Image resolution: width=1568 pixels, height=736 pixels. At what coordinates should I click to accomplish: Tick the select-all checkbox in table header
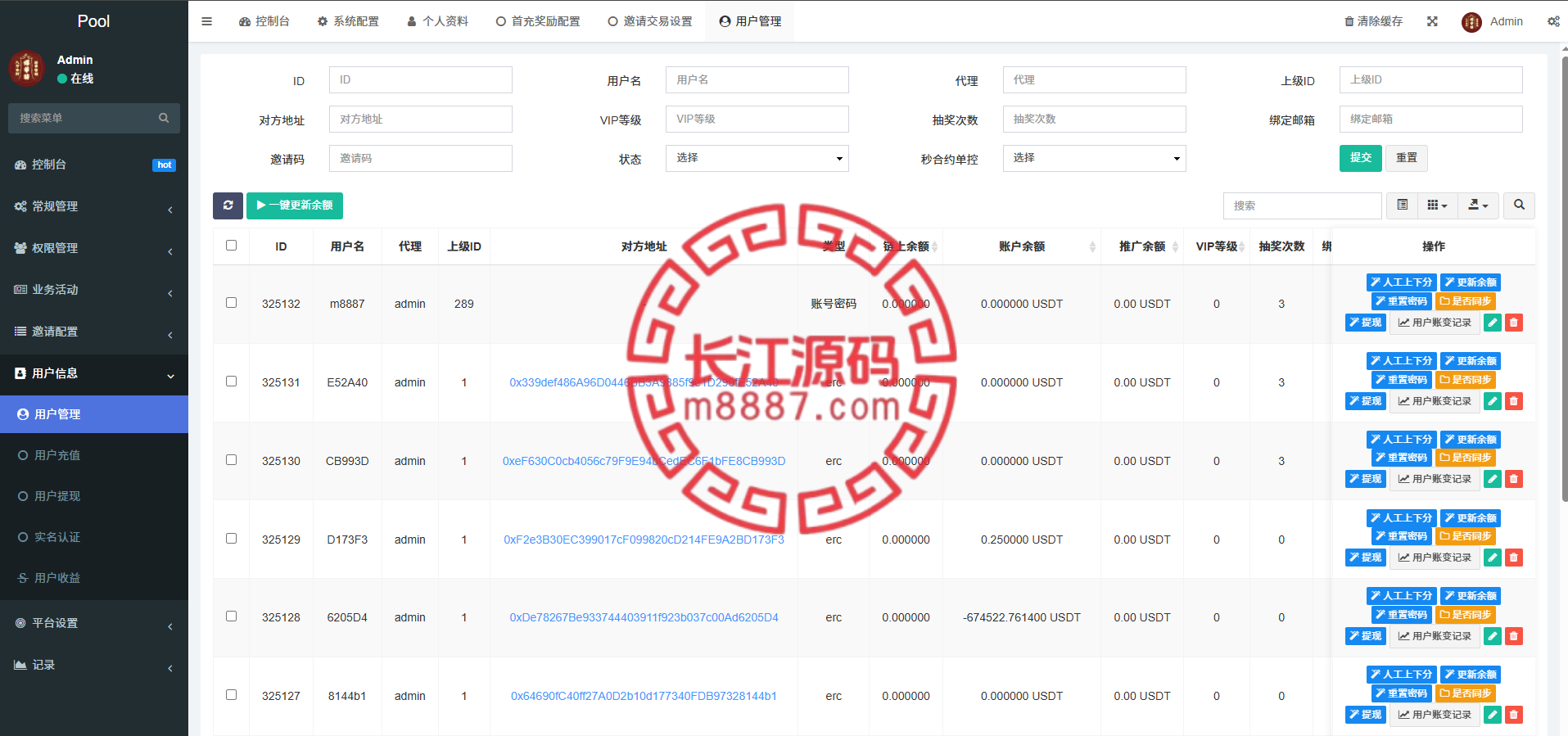pyautogui.click(x=232, y=246)
